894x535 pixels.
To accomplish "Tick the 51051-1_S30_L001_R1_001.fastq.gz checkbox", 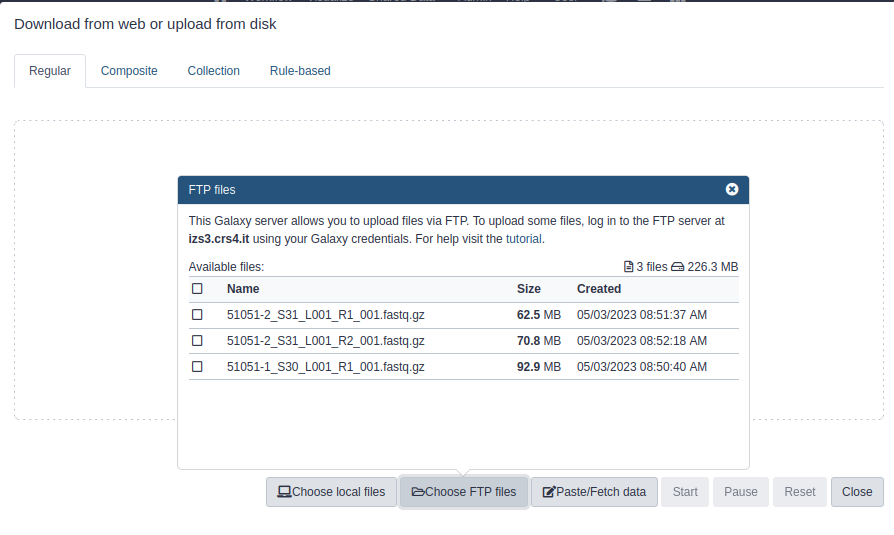I will pos(197,367).
